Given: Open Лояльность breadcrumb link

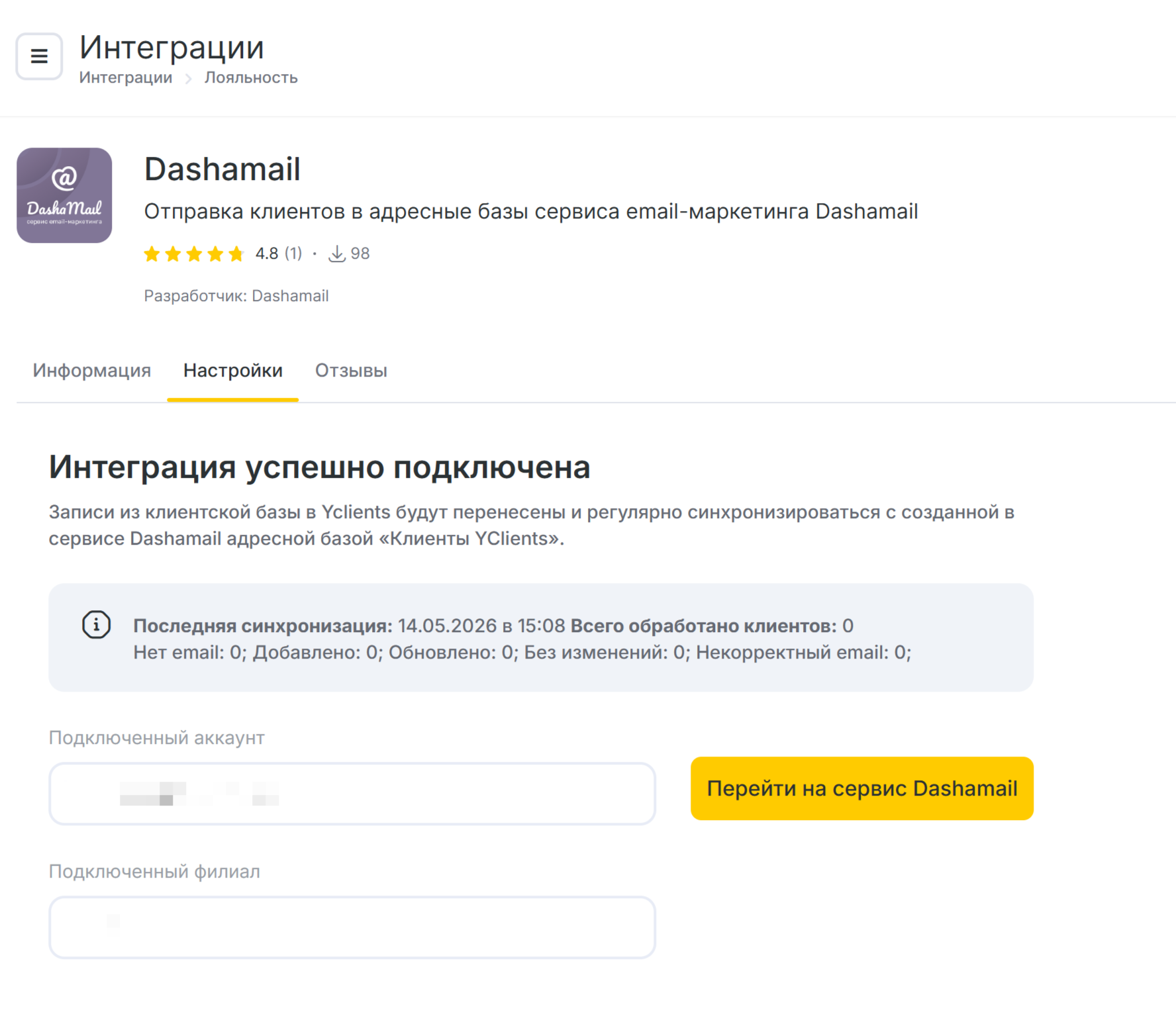Looking at the screenshot, I should coord(251,78).
